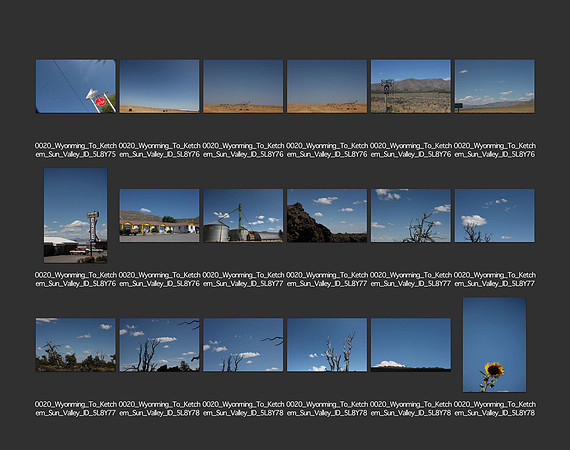This screenshot has width=570, height=450.
Task: Select the grain silo thumbnail
Action: click(x=243, y=215)
